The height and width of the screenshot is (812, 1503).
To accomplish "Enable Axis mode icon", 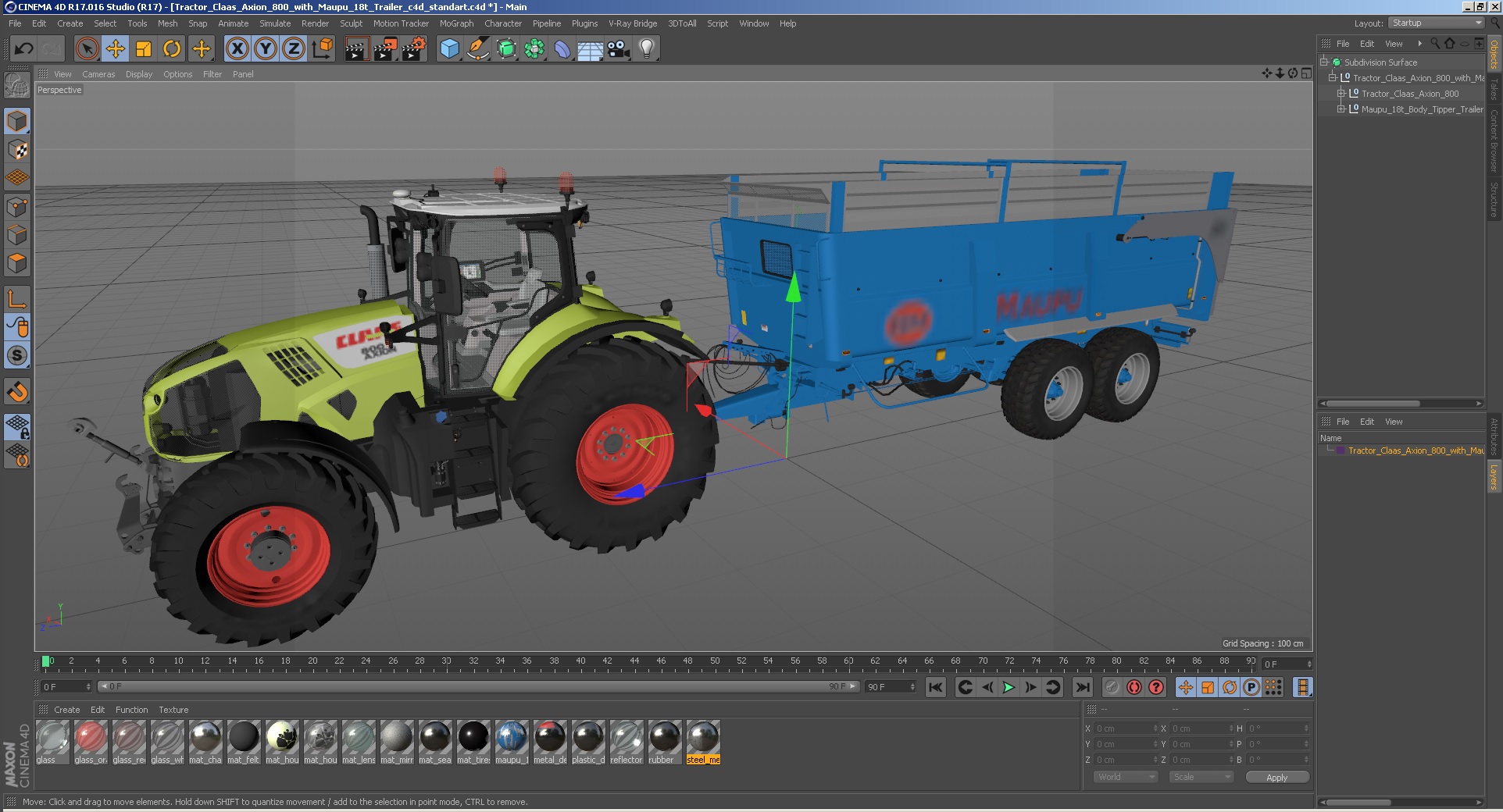I will tap(17, 298).
